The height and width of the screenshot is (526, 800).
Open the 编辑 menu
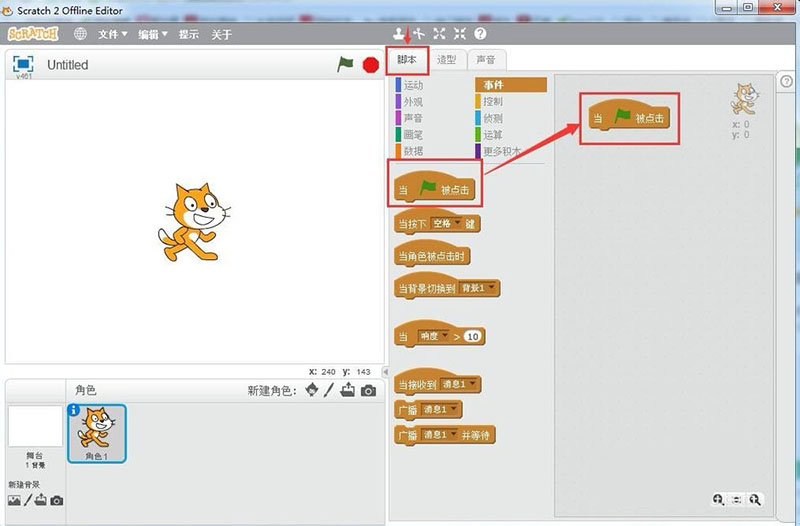pos(153,34)
